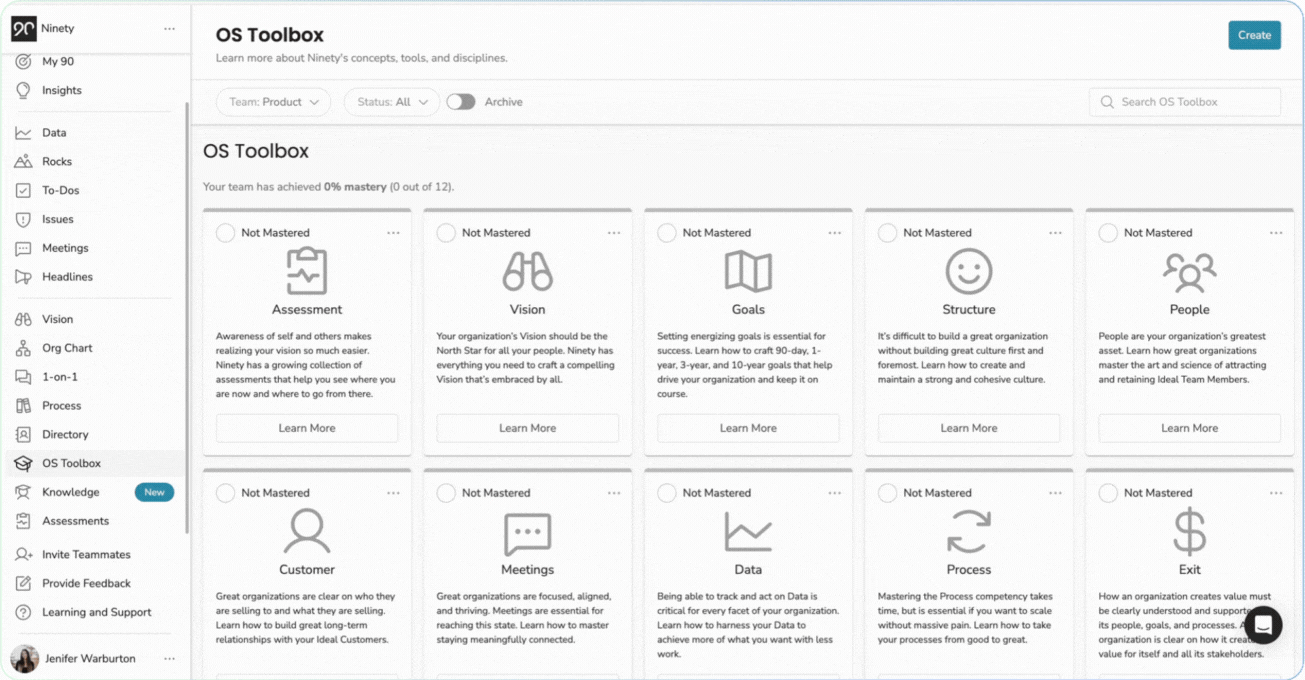The width and height of the screenshot is (1305, 680).
Task: Open options menu on People card
Action: (x=1276, y=233)
